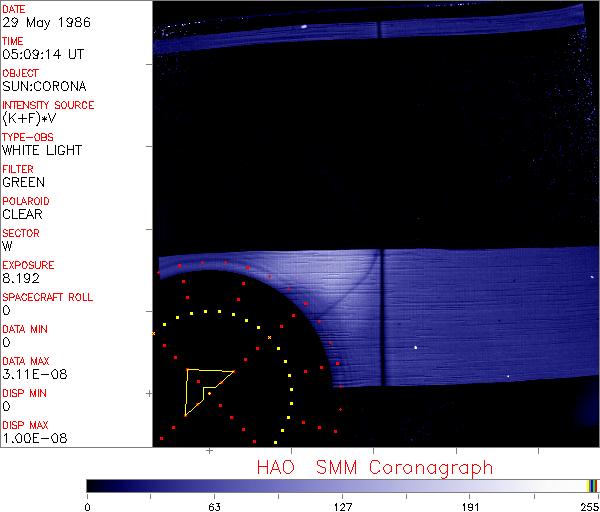
Task: Click the color bar tick label 63
Action: [215, 504]
